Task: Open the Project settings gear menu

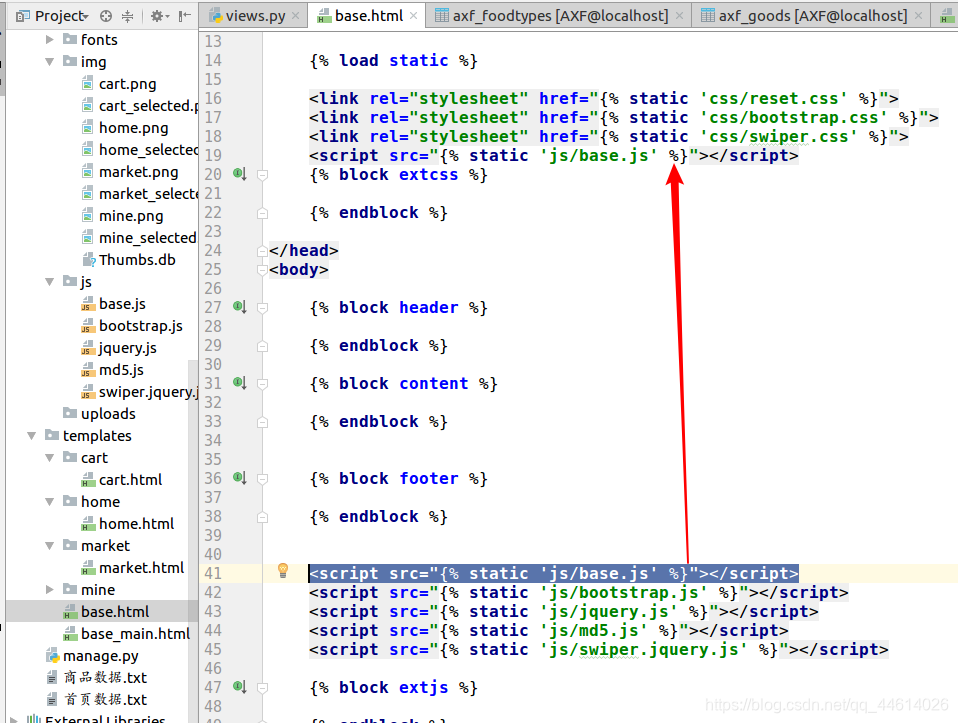Action: click(159, 16)
